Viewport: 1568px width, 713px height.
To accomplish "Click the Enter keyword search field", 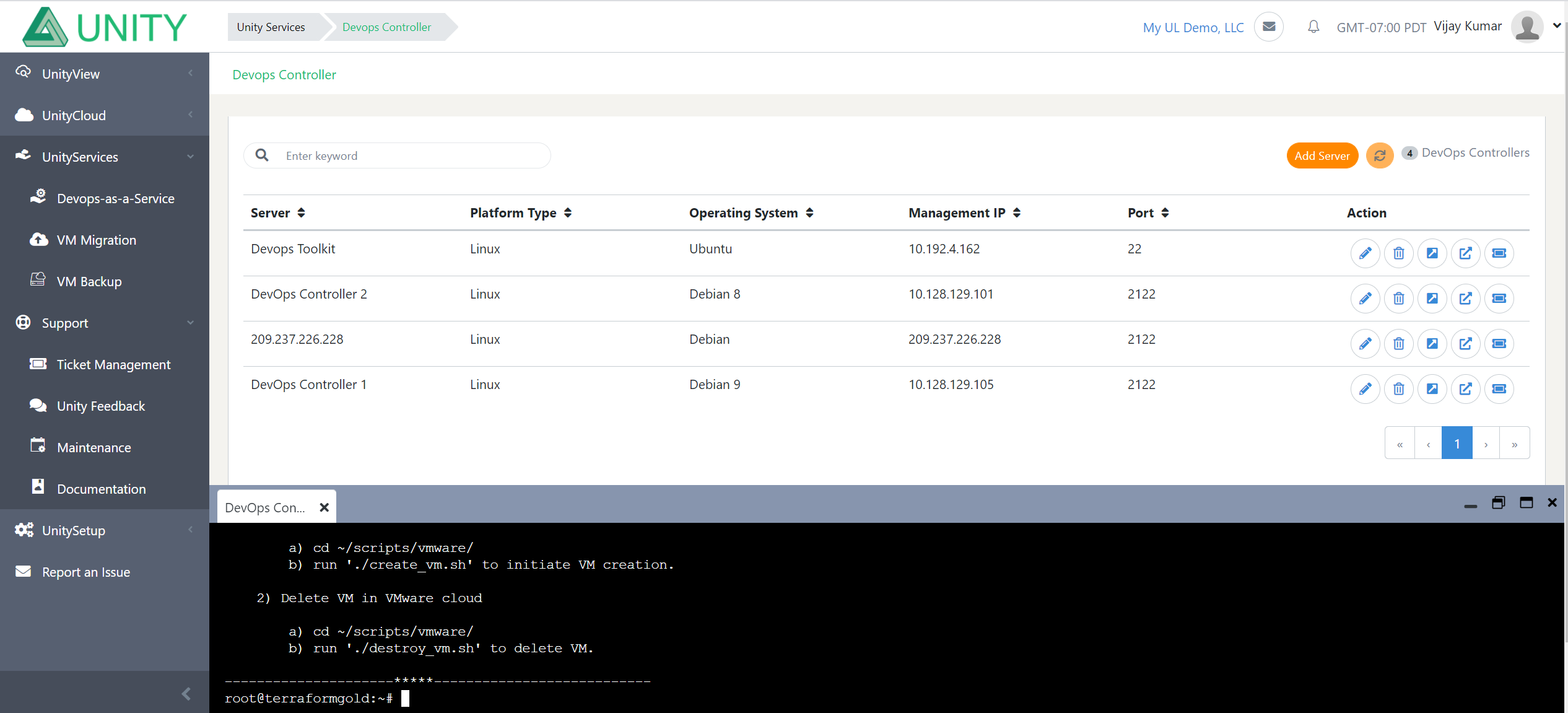I will [409, 155].
